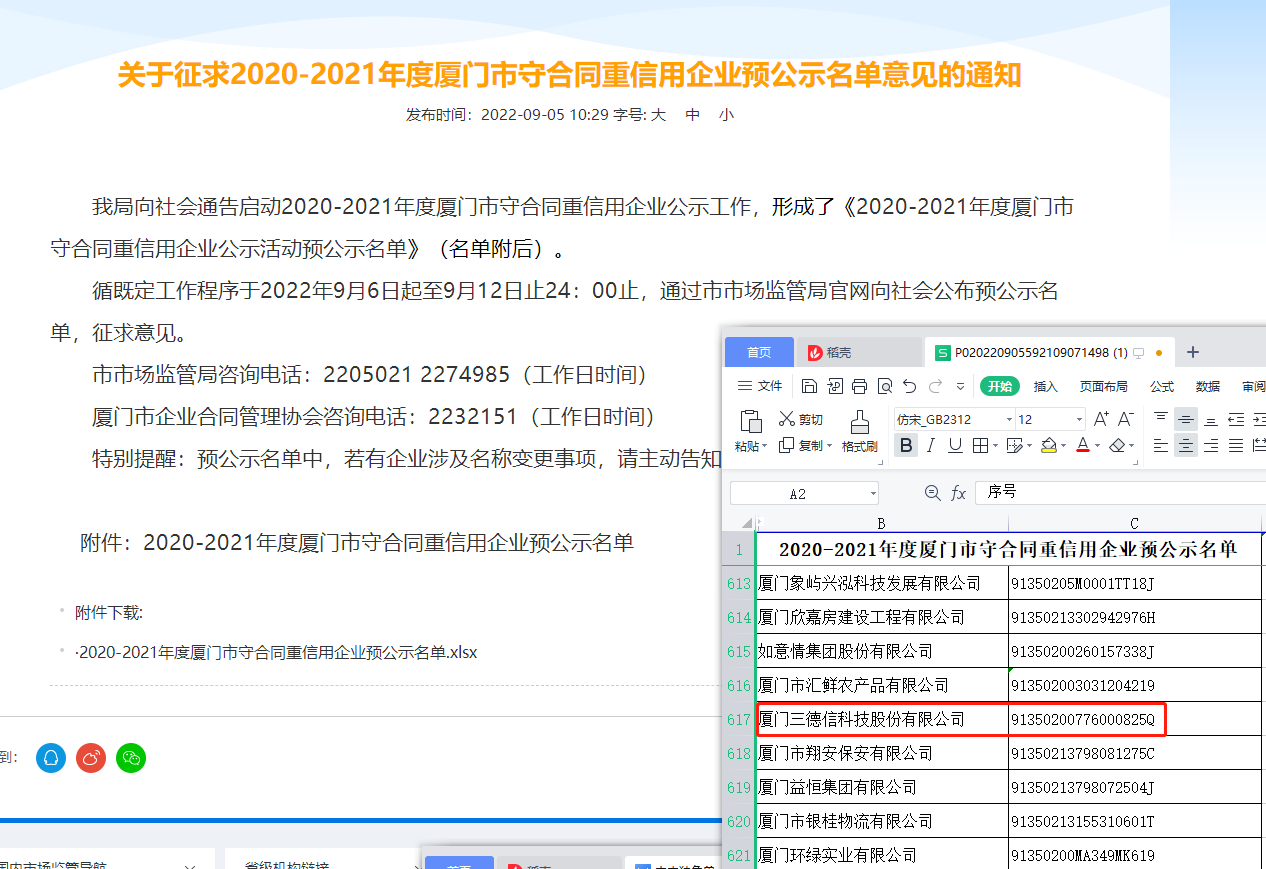Viewport: 1266px width, 869px height.
Task: Open the 插入 ribbon tab
Action: point(1045,387)
